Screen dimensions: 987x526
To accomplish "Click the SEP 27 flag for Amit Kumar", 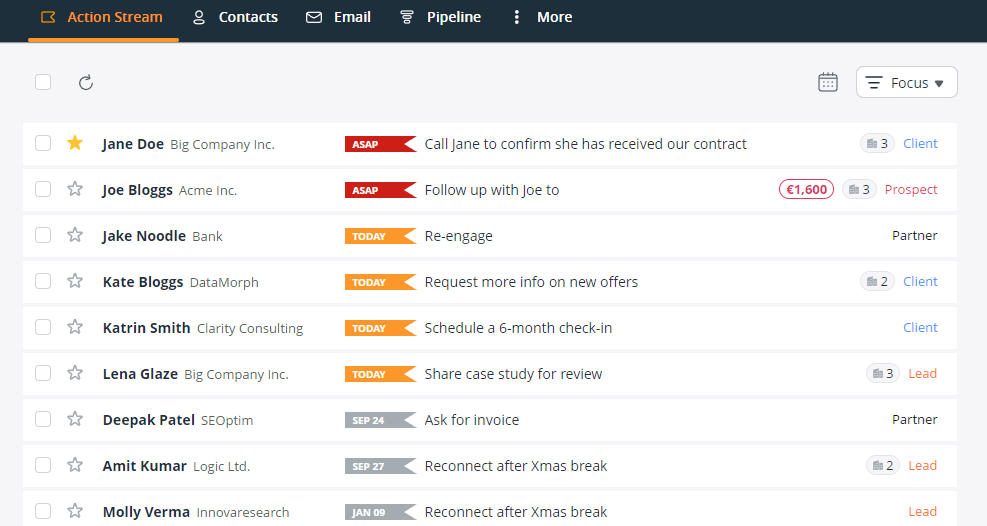I will tap(380, 466).
